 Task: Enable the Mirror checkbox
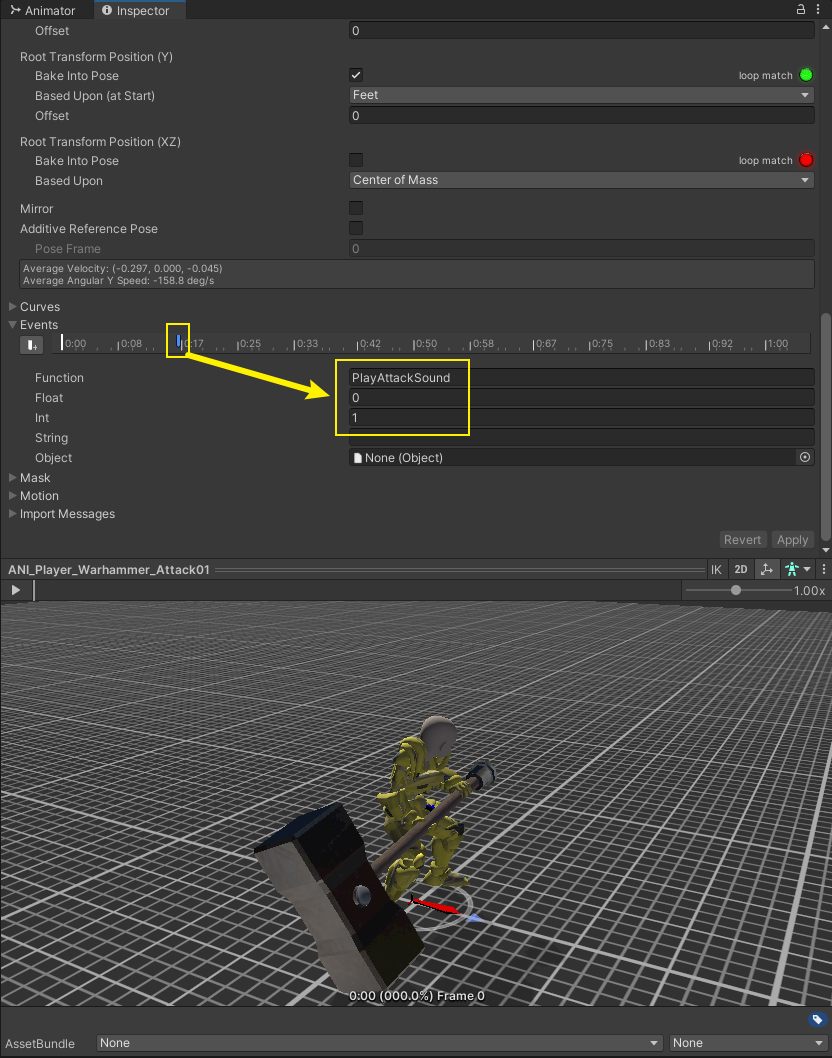coord(356,209)
